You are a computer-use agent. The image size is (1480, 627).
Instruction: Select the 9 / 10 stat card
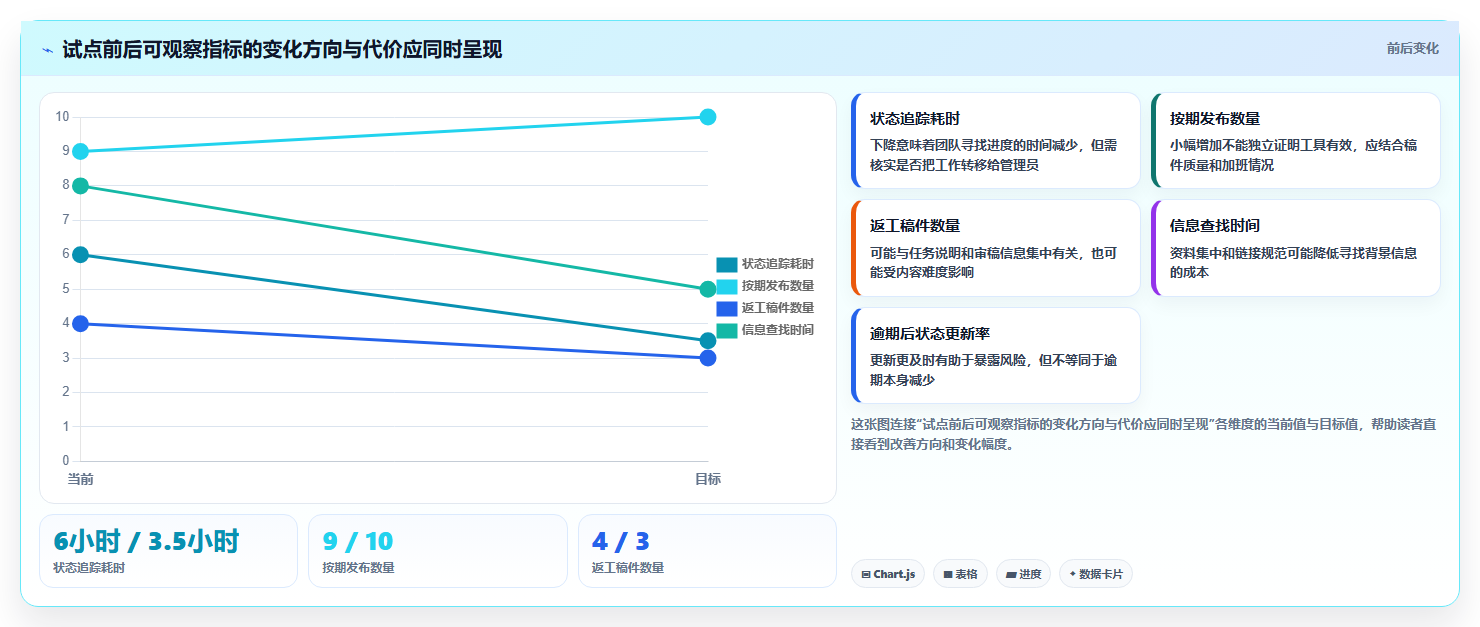coord(438,551)
